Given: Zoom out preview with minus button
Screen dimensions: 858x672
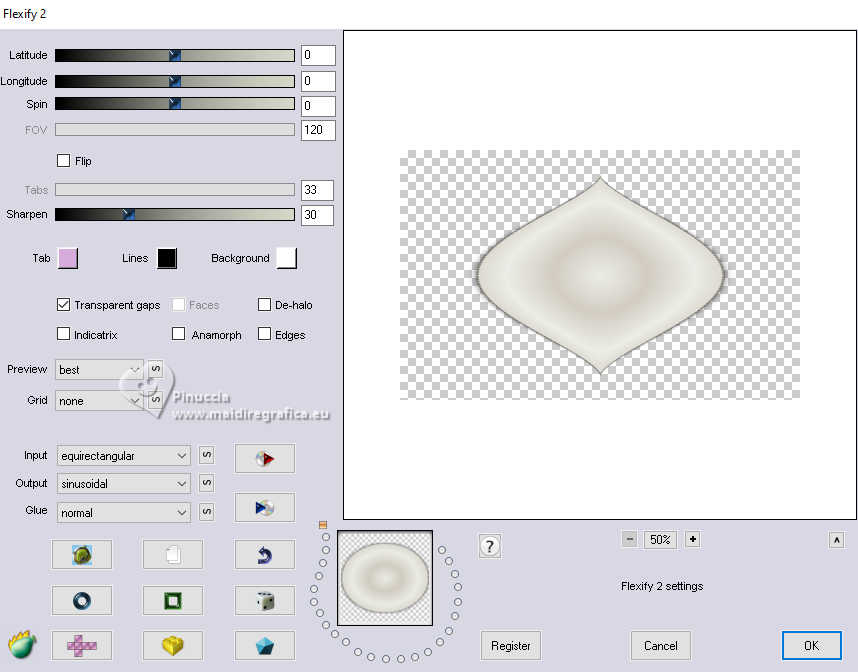Looking at the screenshot, I should pyautogui.click(x=630, y=540).
